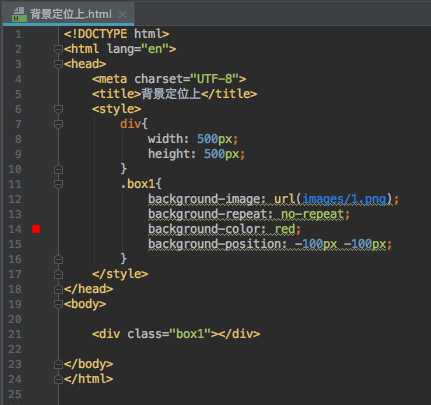Select the 背景定位上.html editor tab
The width and height of the screenshot is (431, 405).
coord(68,14)
